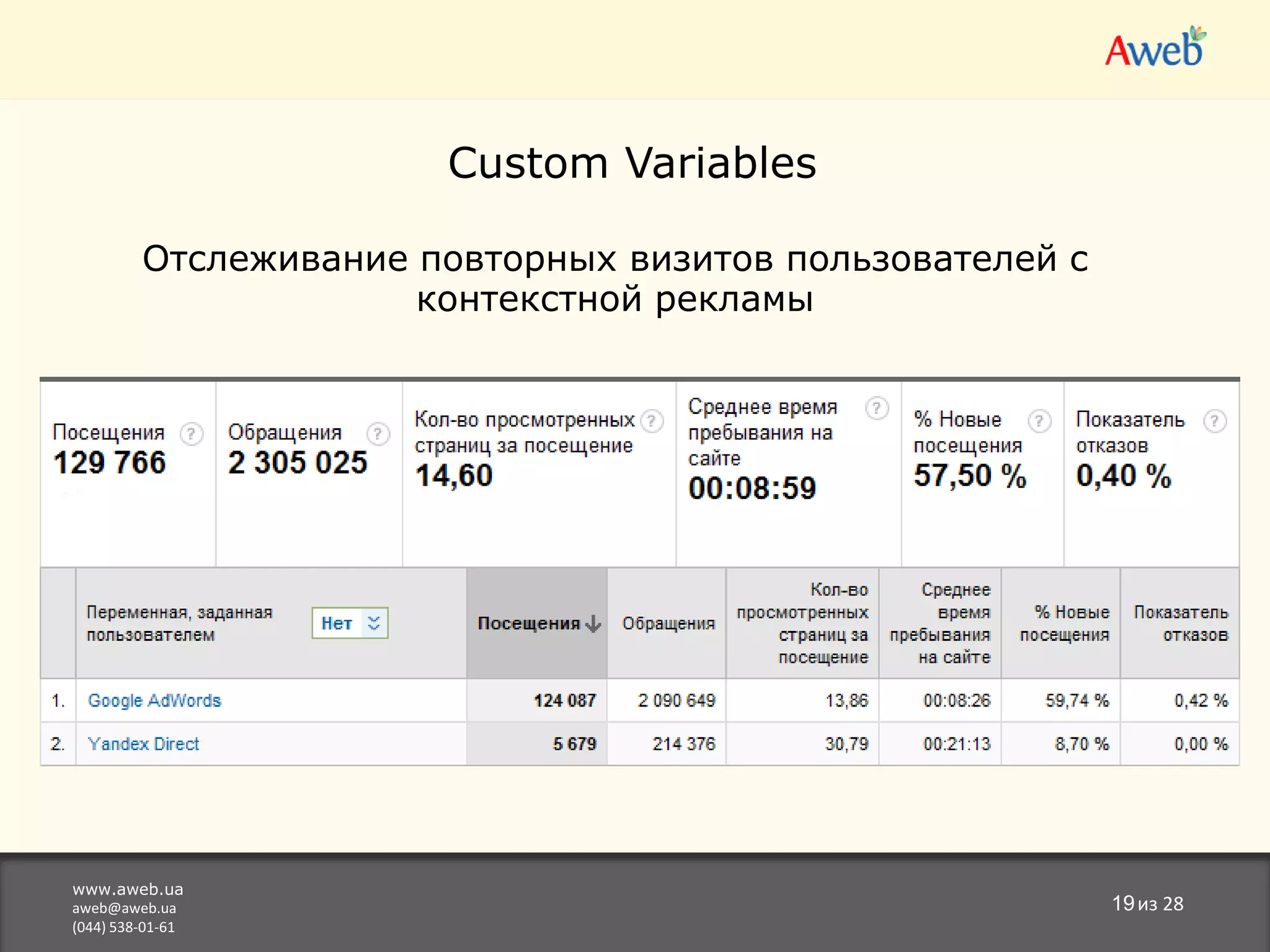Viewport: 1270px width, 952px height.
Task: Sort by Показатель отказов column header
Action: [1181, 623]
